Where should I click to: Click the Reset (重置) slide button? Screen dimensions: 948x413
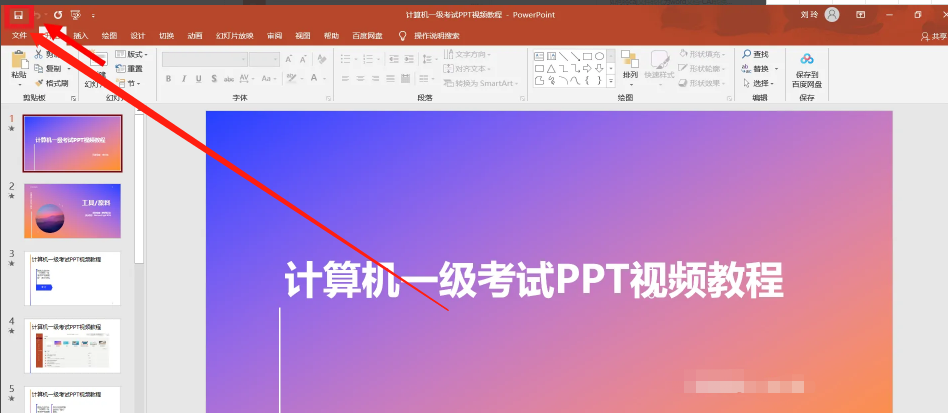129,69
